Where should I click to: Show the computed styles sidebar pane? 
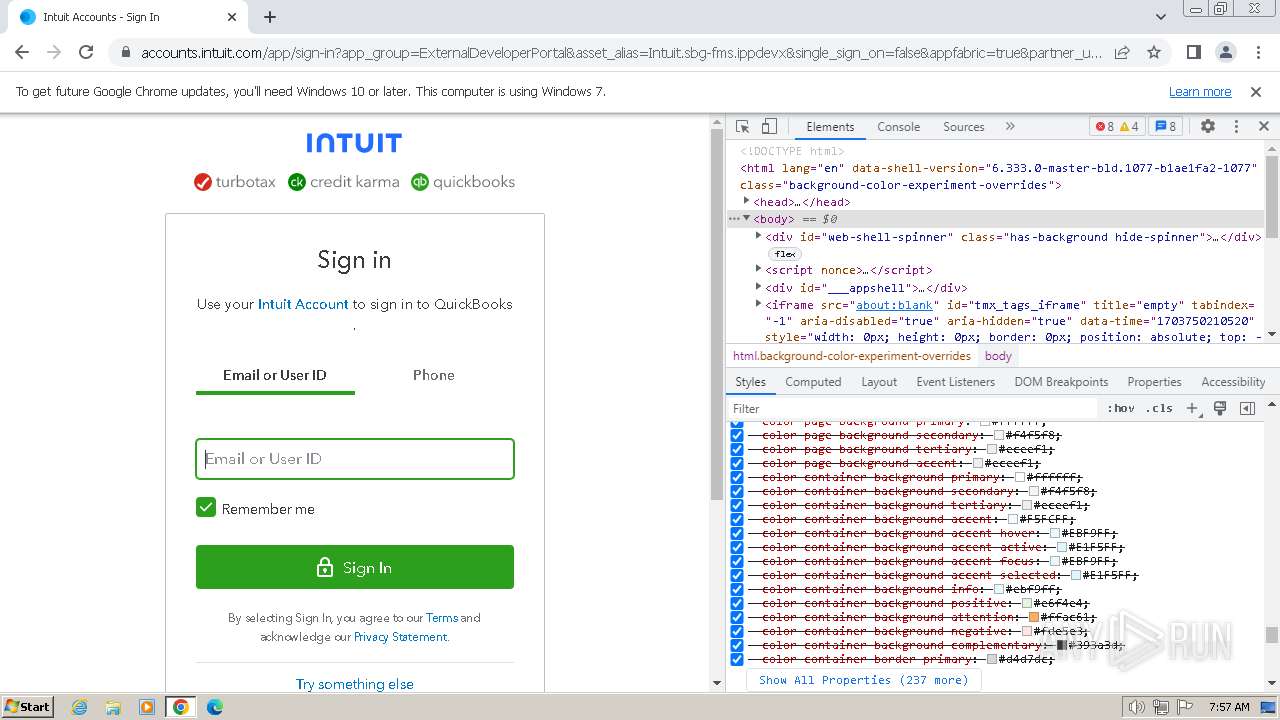(1247, 408)
